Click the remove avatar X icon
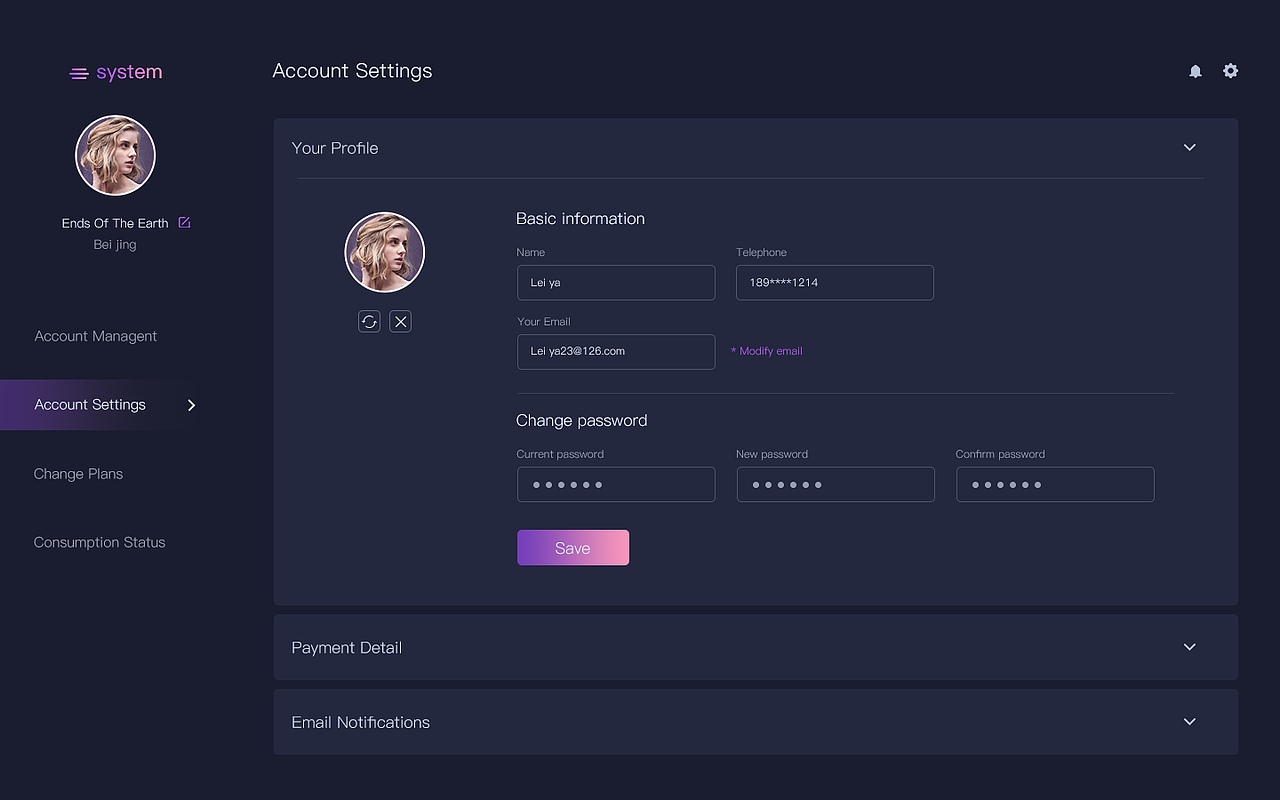The image size is (1280, 800). pos(400,321)
